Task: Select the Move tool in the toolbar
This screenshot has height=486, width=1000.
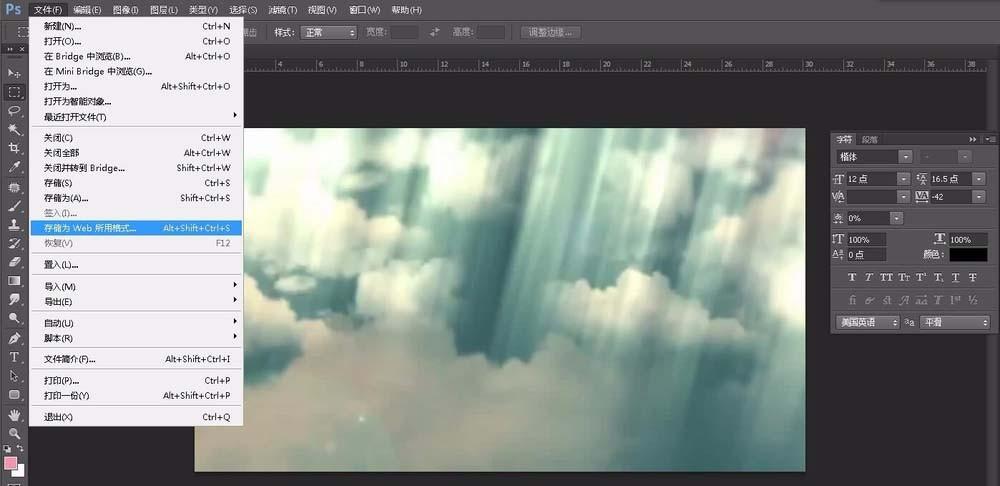Action: coord(13,73)
